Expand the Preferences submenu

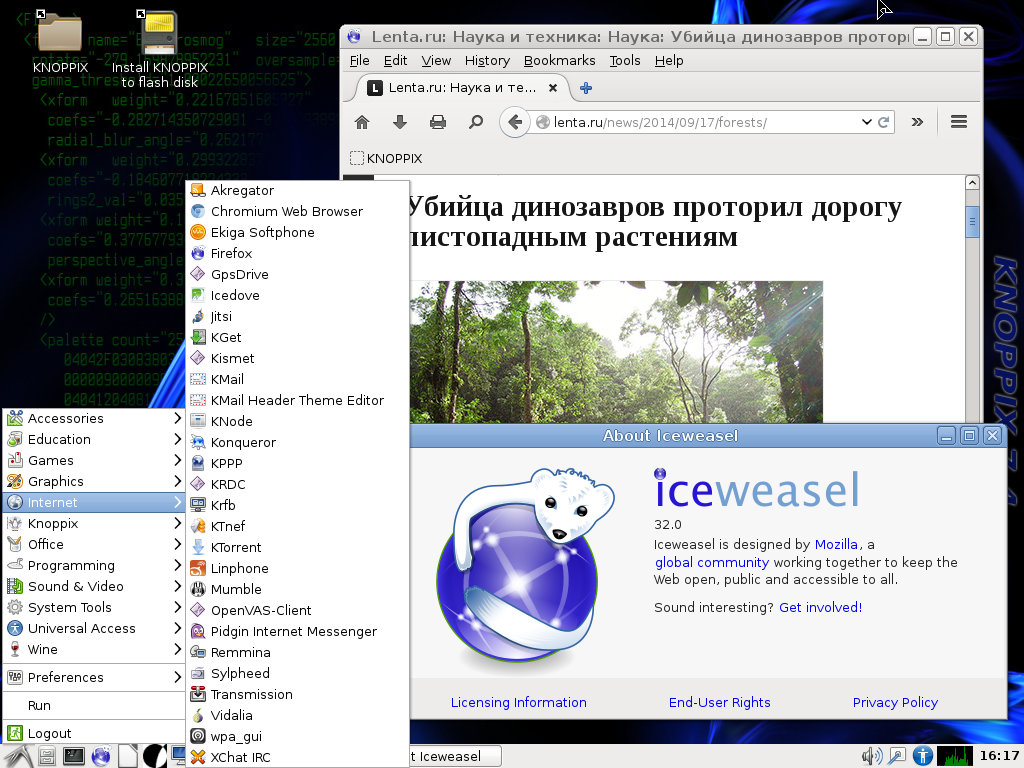(94, 677)
